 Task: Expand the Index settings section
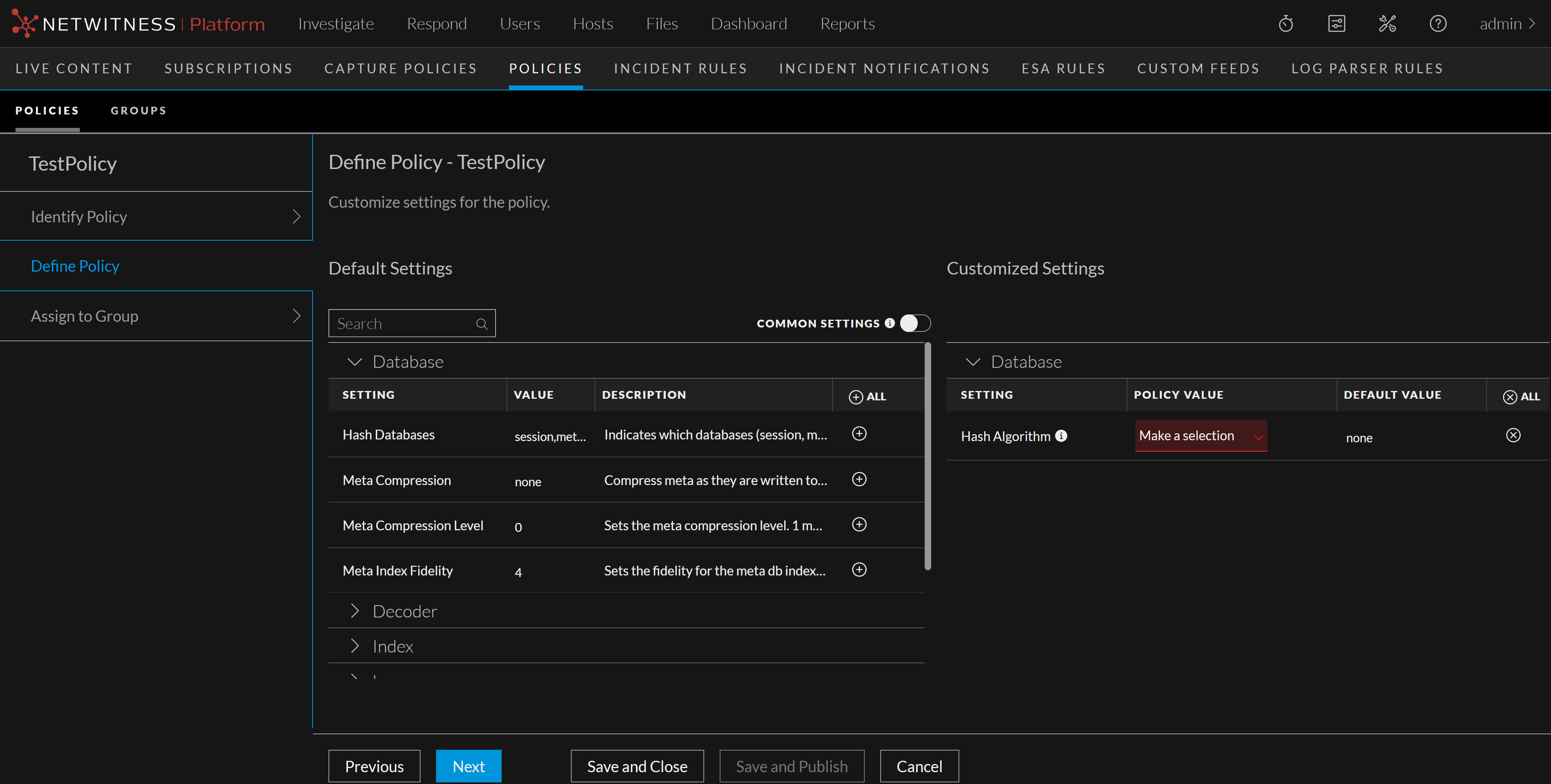[x=354, y=646]
